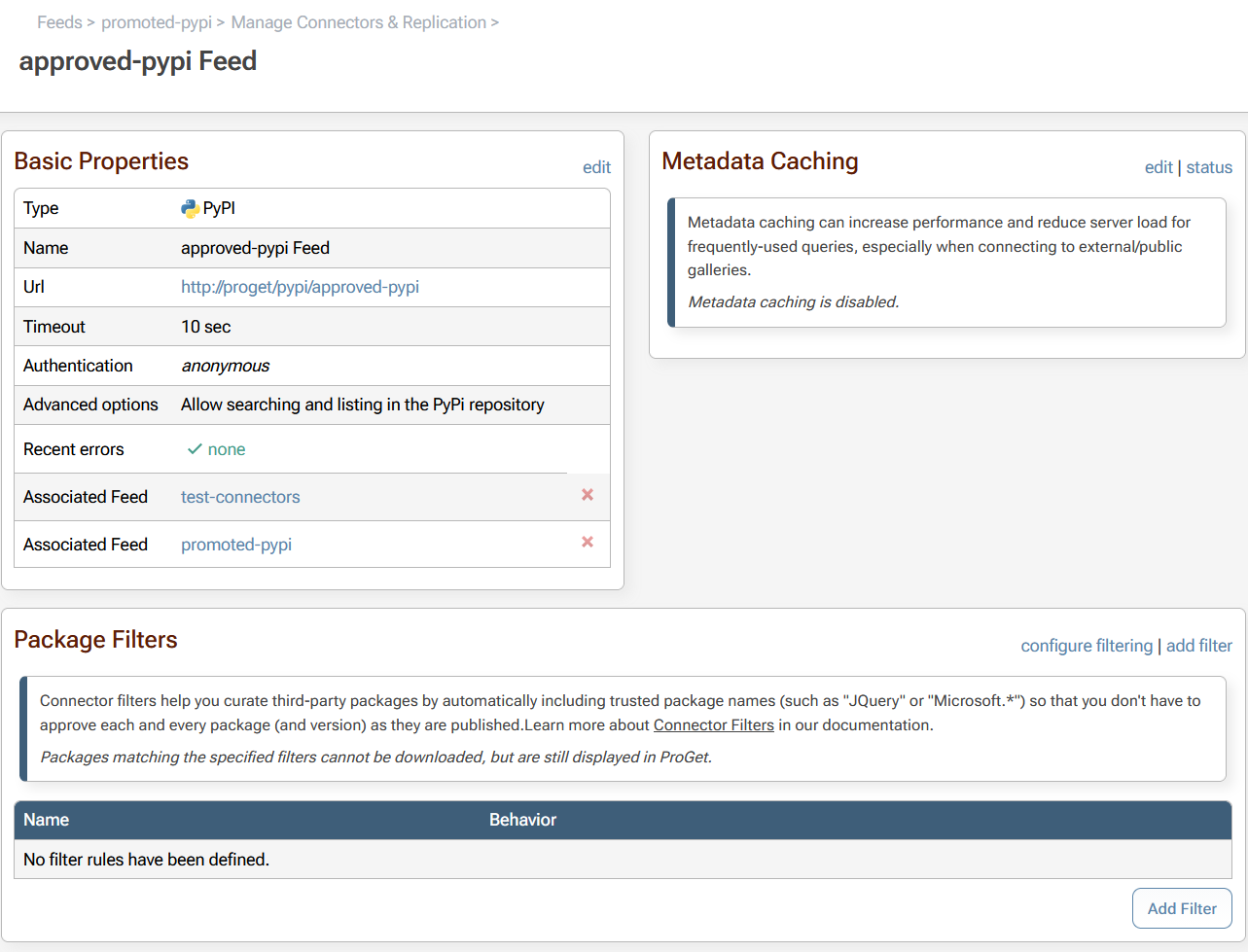Click the PyPI Python logo icon

pyautogui.click(x=190, y=208)
